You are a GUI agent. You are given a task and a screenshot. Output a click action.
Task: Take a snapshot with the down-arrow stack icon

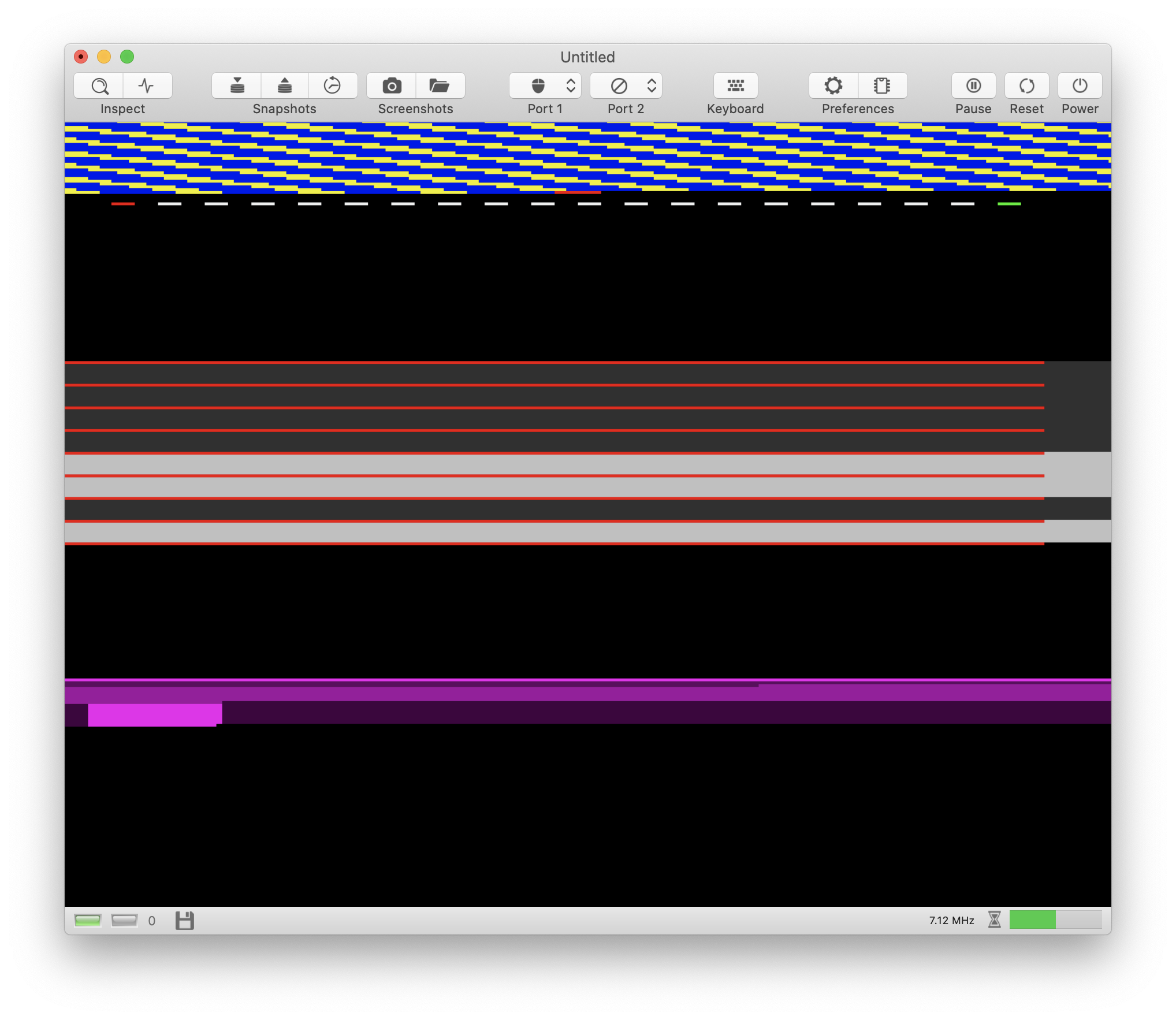237,86
